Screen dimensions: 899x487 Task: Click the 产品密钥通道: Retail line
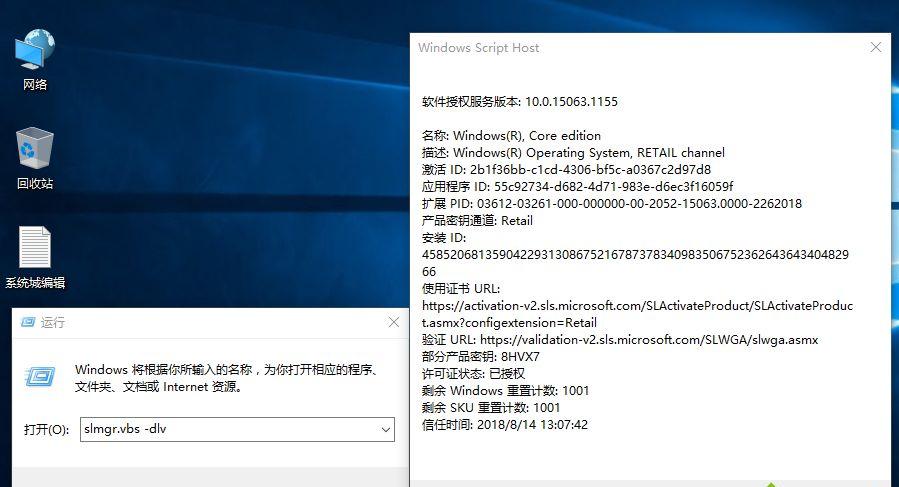(477, 221)
